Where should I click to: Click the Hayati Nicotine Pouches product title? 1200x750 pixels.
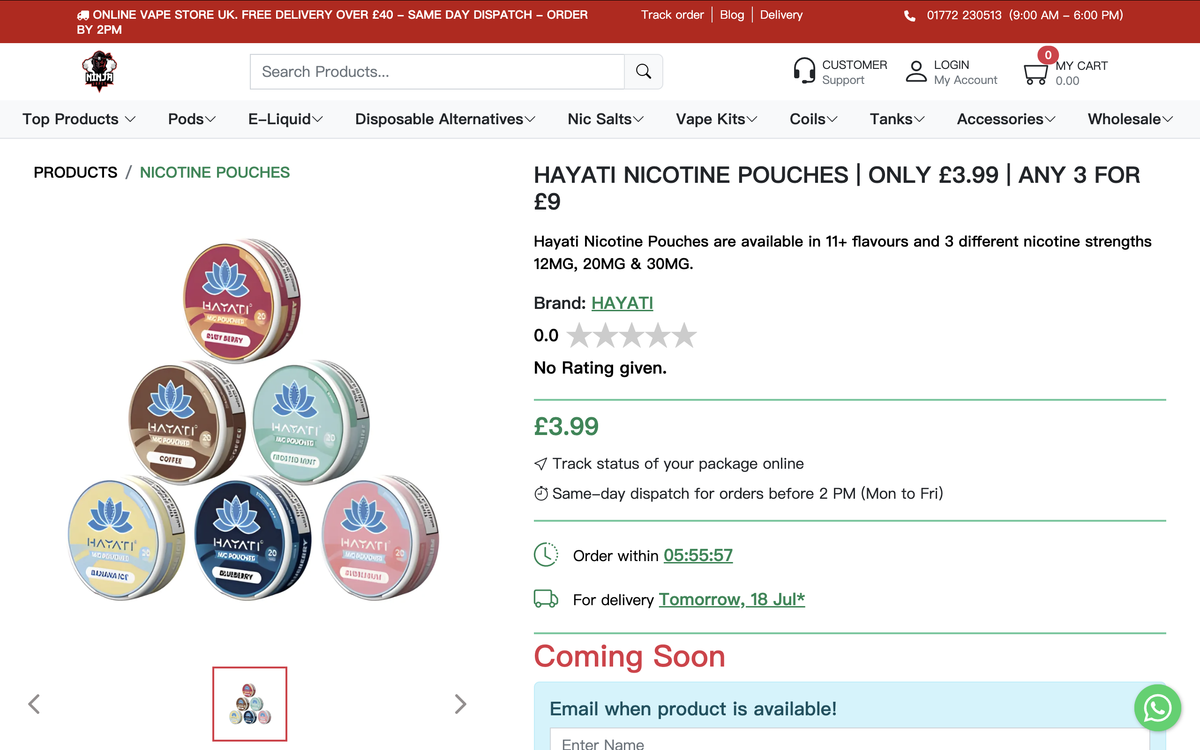point(837,188)
